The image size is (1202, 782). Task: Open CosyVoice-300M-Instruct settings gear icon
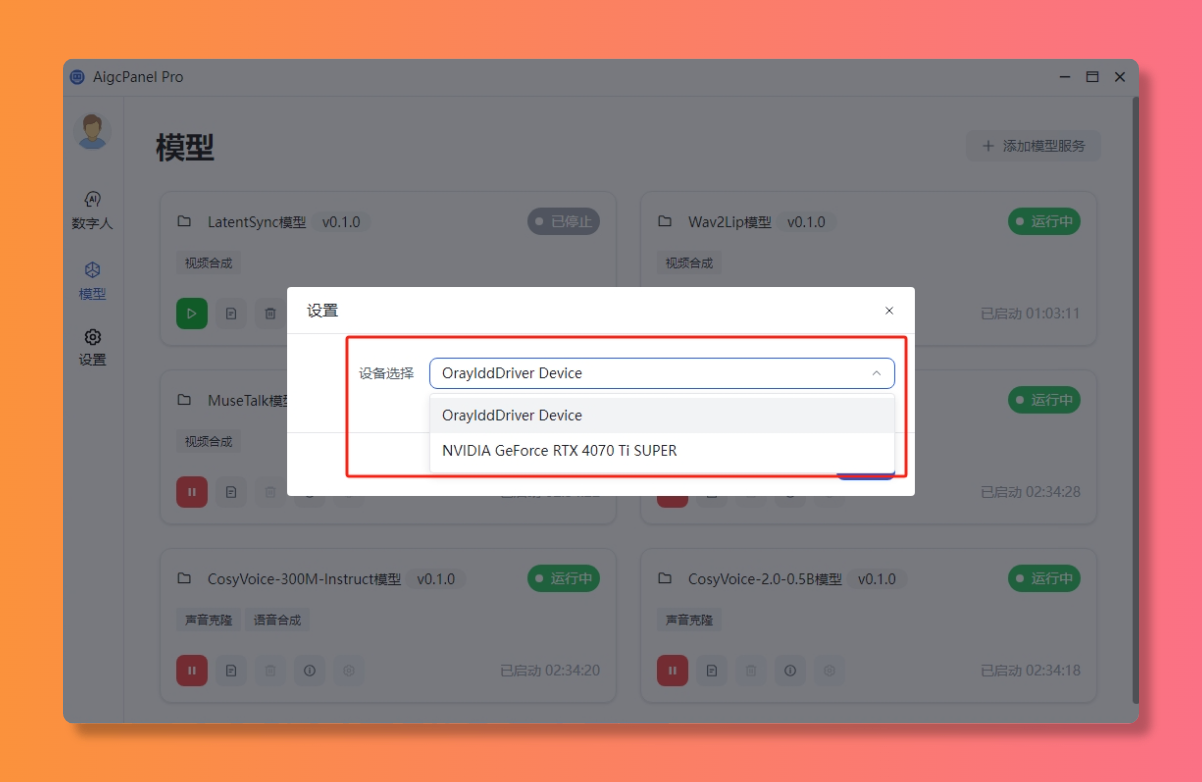coord(349,670)
